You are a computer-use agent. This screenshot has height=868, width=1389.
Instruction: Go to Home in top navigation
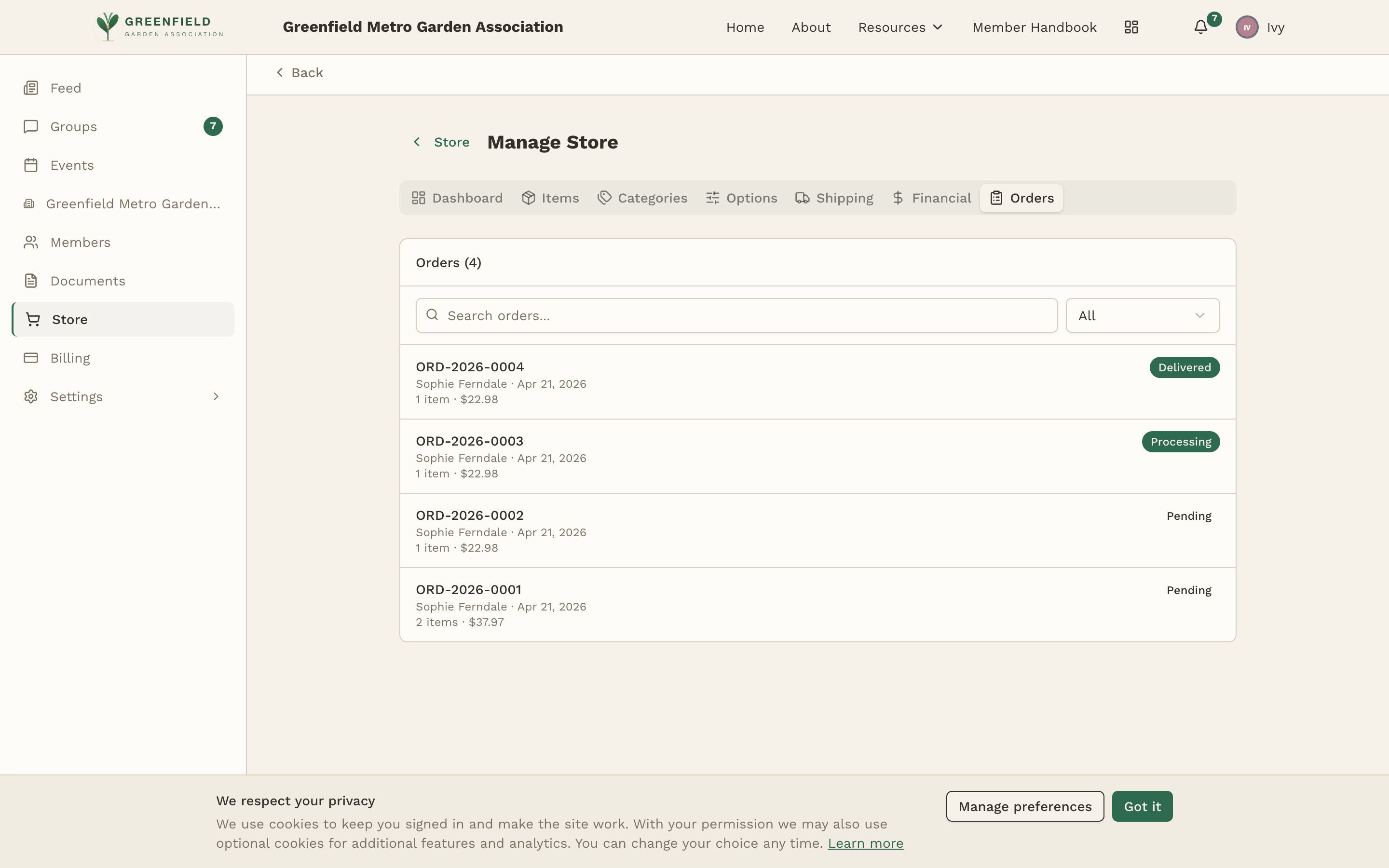(745, 27)
